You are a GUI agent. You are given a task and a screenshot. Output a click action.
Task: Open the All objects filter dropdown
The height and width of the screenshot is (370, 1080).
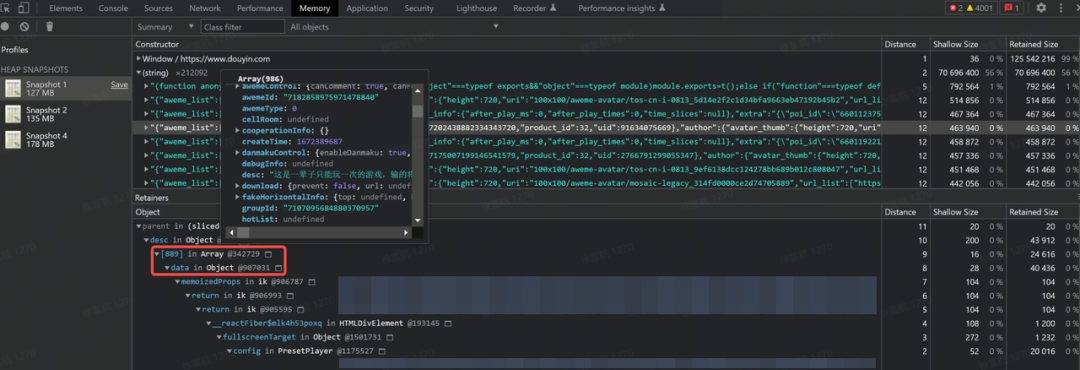pyautogui.click(x=394, y=27)
